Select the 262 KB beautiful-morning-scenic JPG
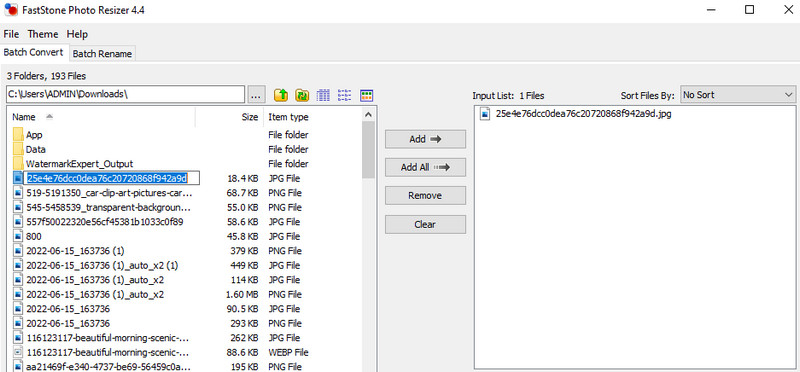800x372 pixels. click(108, 338)
